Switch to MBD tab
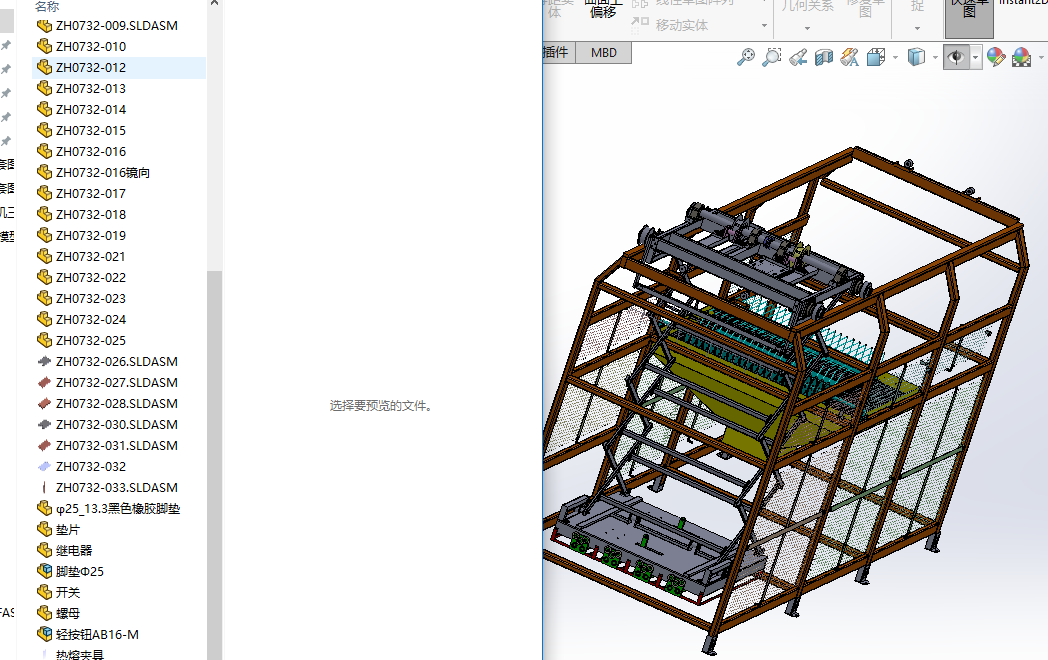The image size is (1048, 660). pyautogui.click(x=604, y=53)
